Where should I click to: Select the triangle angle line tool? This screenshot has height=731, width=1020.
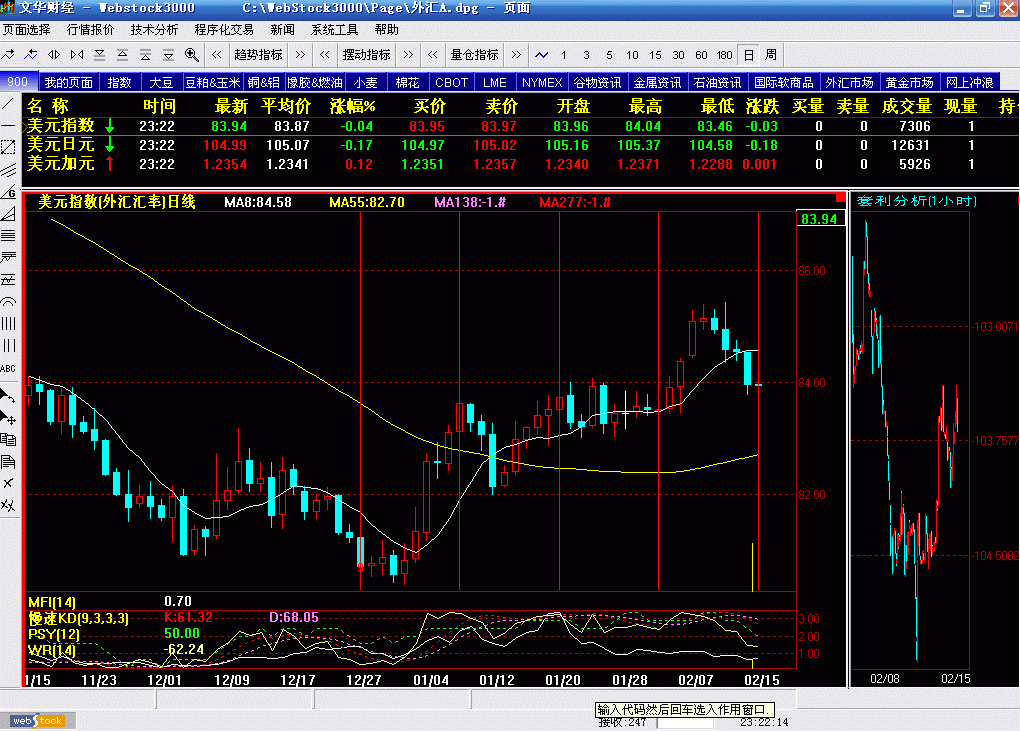pos(8,214)
